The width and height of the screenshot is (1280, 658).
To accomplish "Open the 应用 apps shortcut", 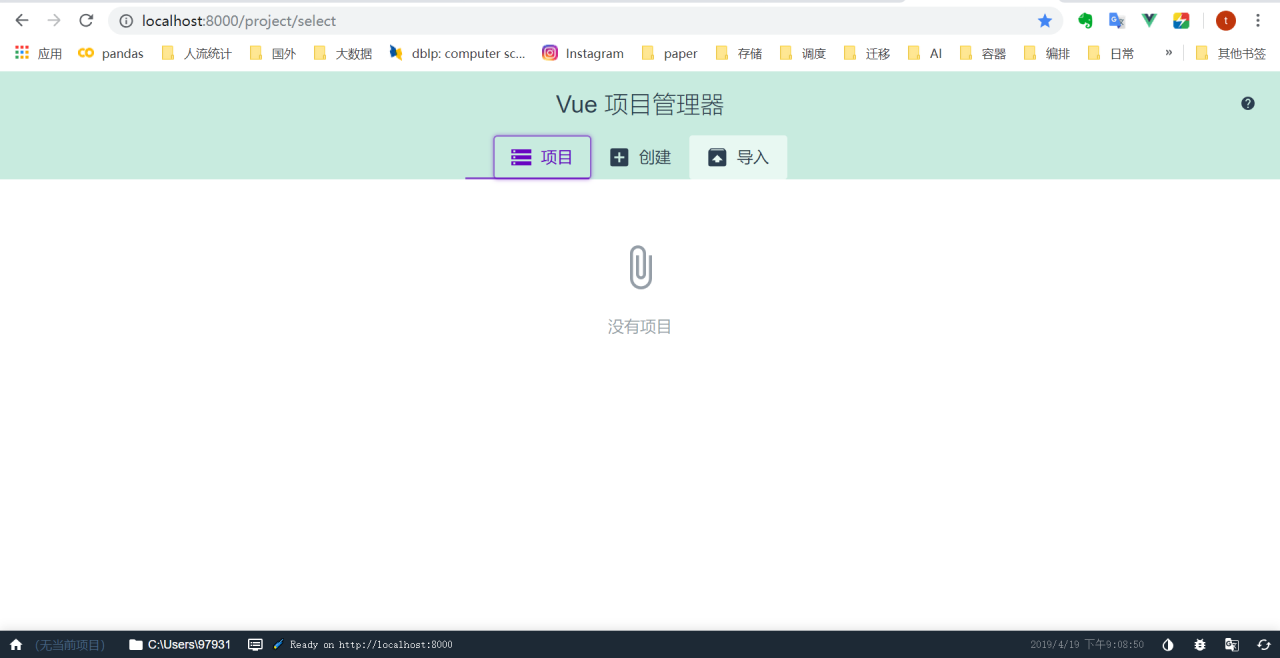I will click(38, 53).
